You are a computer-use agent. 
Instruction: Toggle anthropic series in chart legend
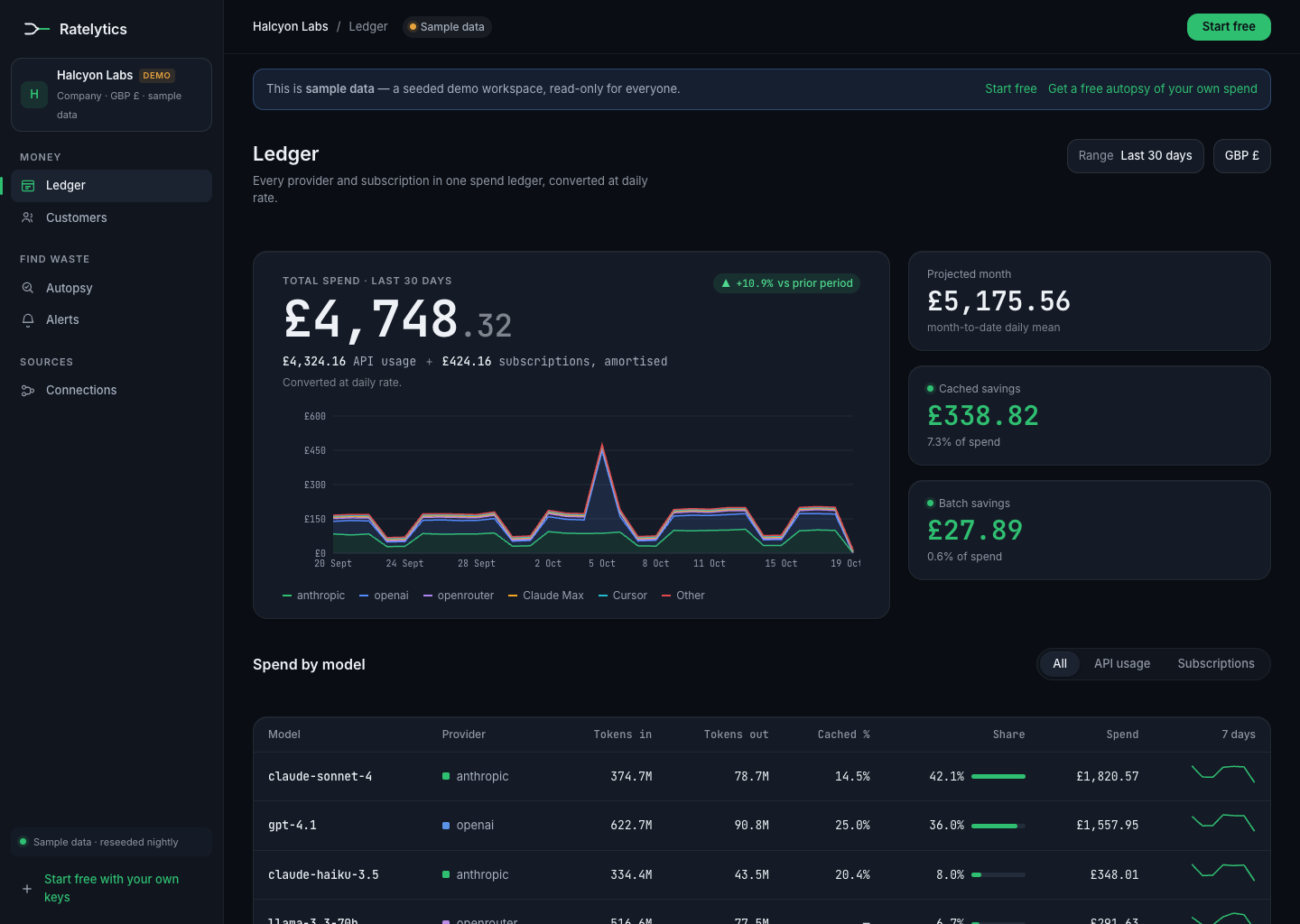coord(314,596)
